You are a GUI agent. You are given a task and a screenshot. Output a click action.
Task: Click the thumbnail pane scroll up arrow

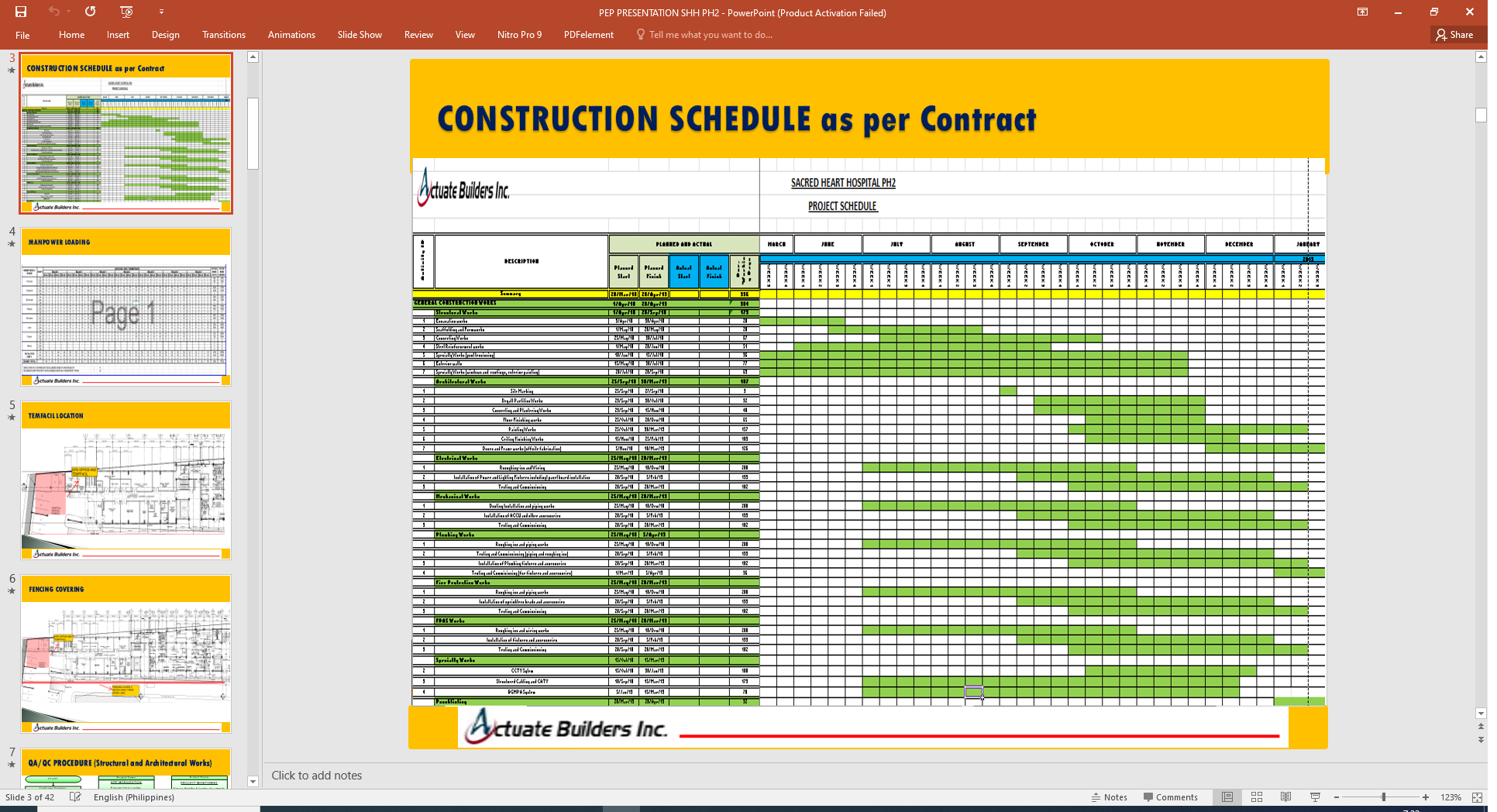(253, 57)
